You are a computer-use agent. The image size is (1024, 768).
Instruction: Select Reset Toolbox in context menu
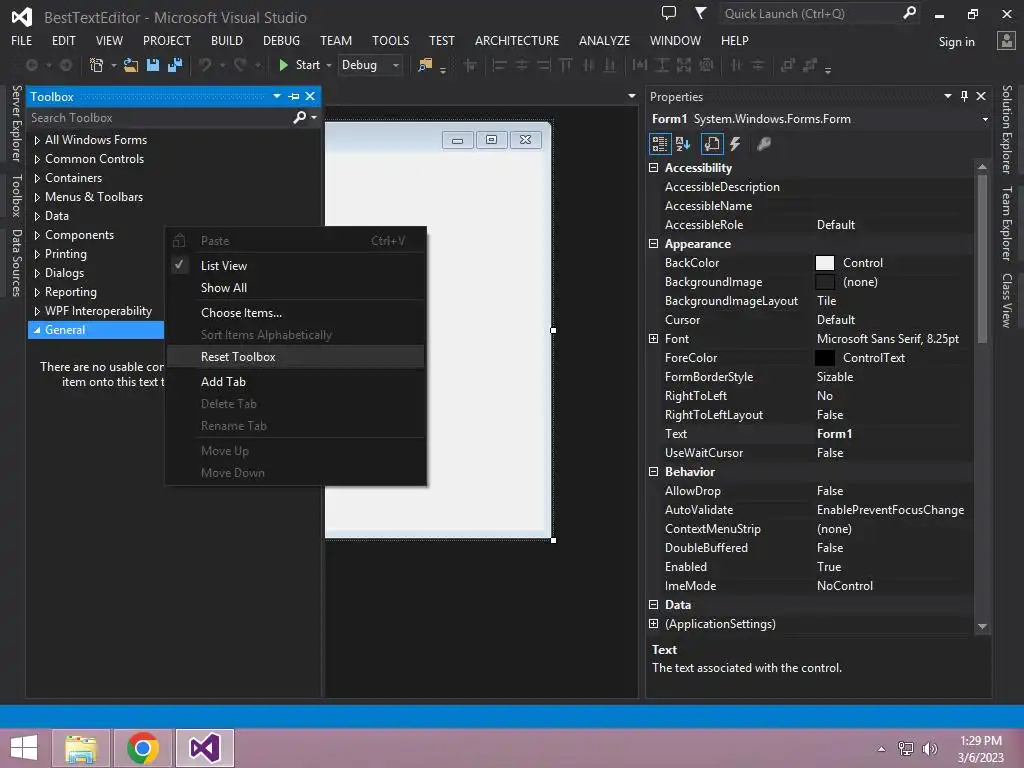point(296,357)
